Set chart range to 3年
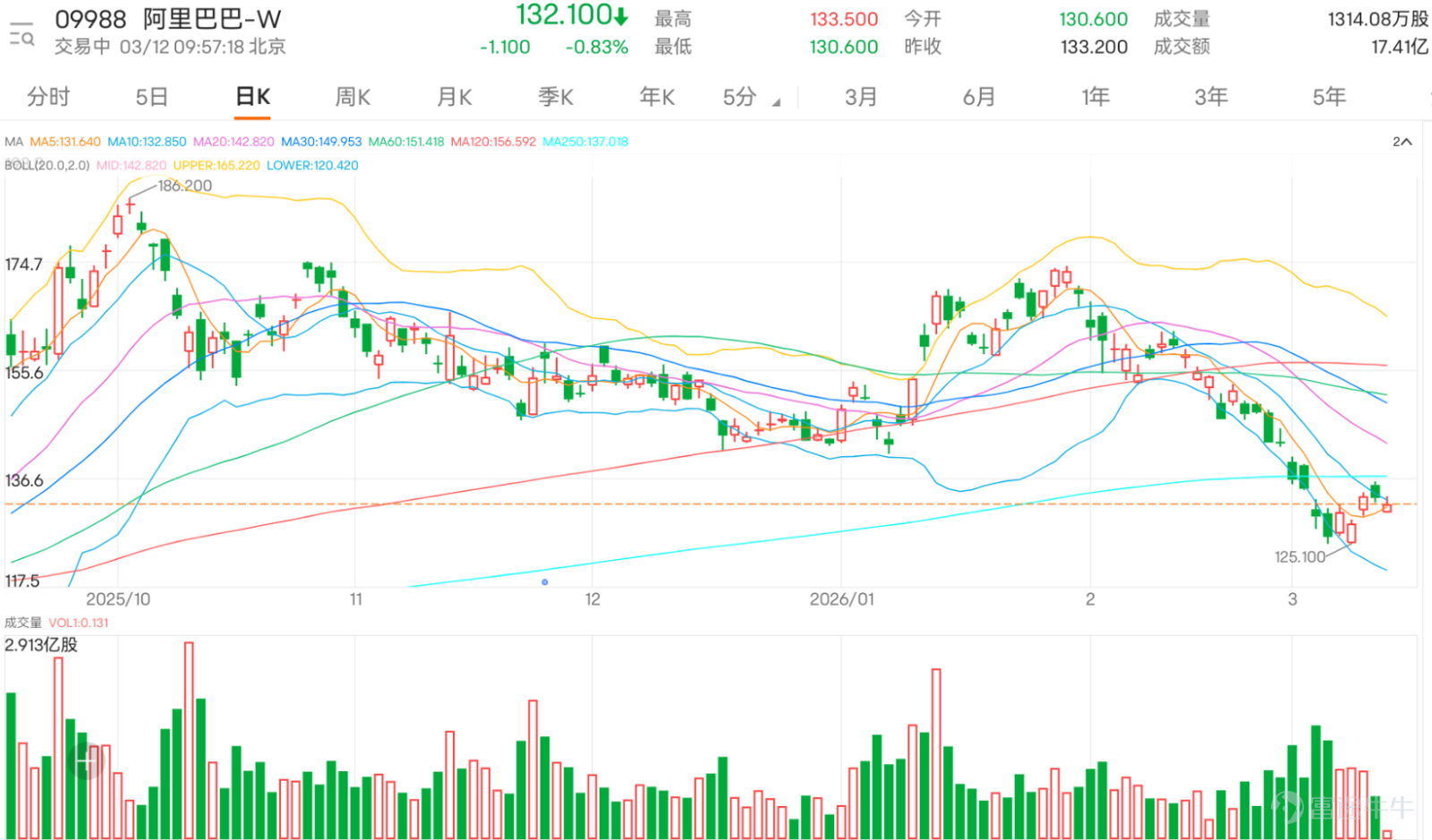Image resolution: width=1432 pixels, height=840 pixels. point(1211,97)
